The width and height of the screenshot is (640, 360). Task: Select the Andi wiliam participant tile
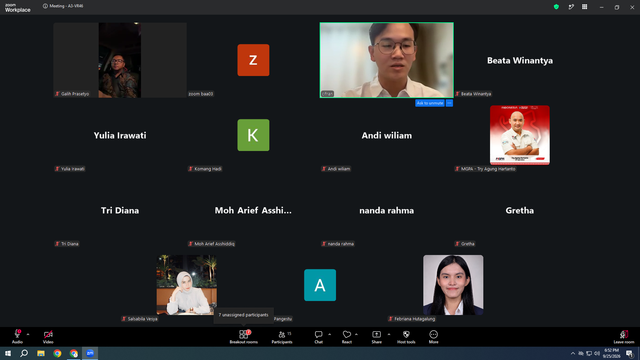(387, 135)
